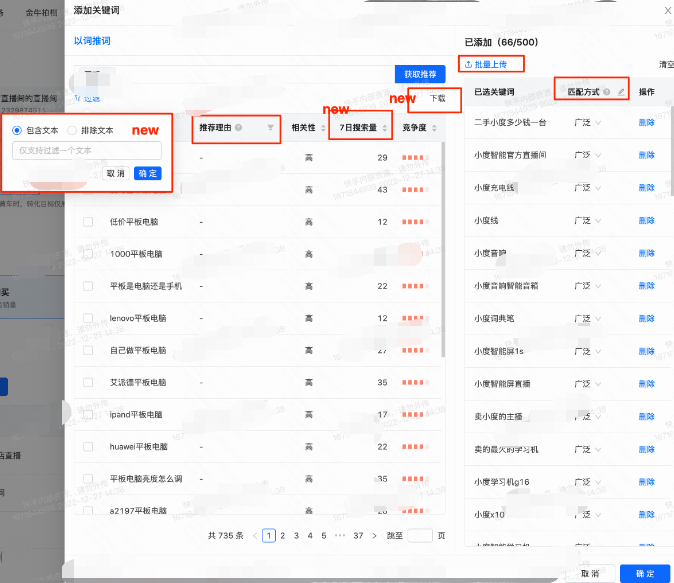Image resolution: width=674 pixels, height=583 pixels.
Task: Go to page 4 of results
Action: pyautogui.click(x=310, y=536)
